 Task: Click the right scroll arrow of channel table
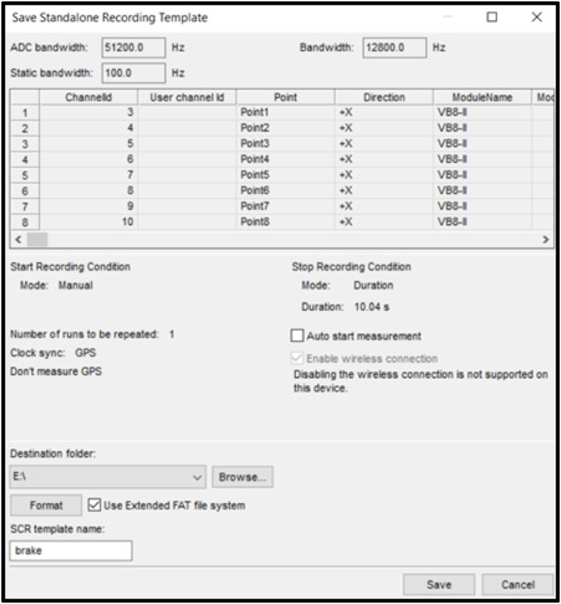coord(545,239)
